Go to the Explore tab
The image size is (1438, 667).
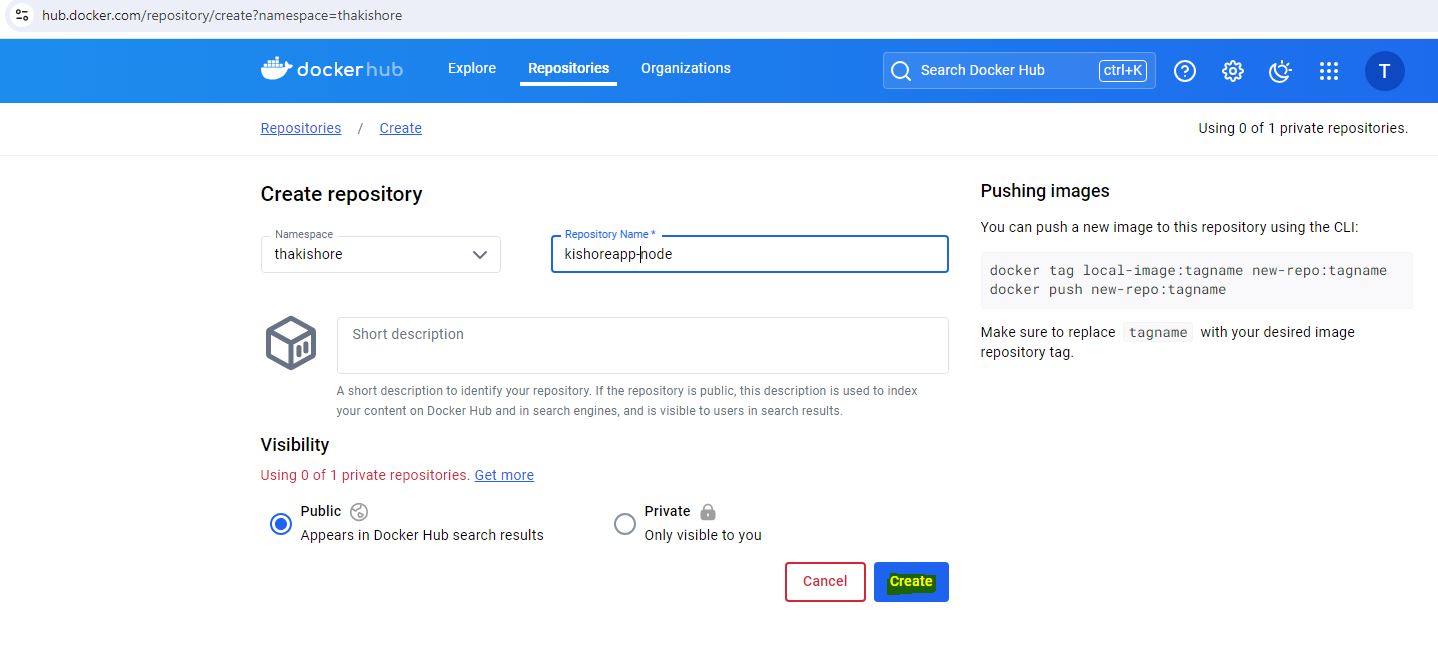click(x=472, y=69)
